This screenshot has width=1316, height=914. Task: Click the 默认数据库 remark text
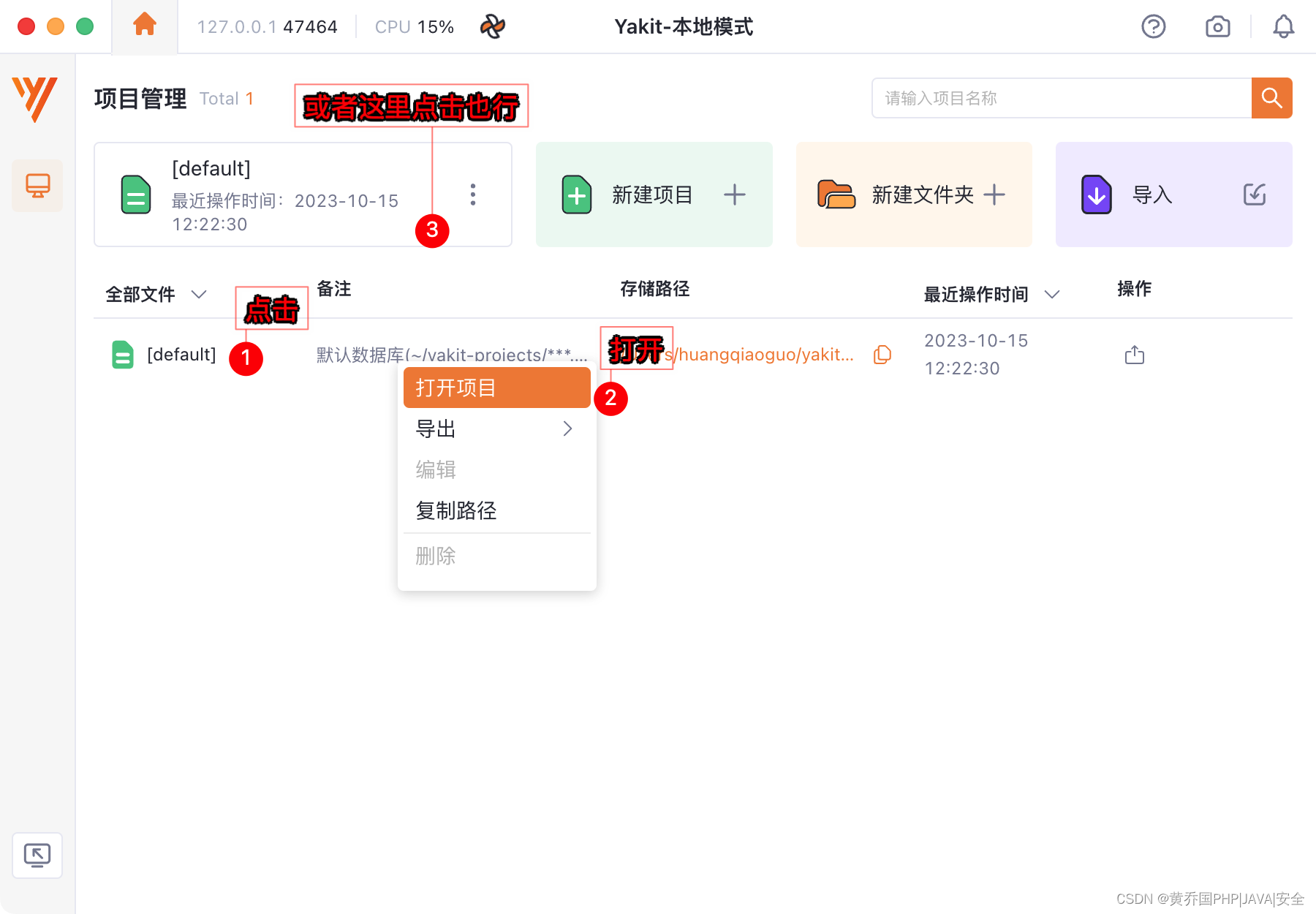click(x=452, y=355)
